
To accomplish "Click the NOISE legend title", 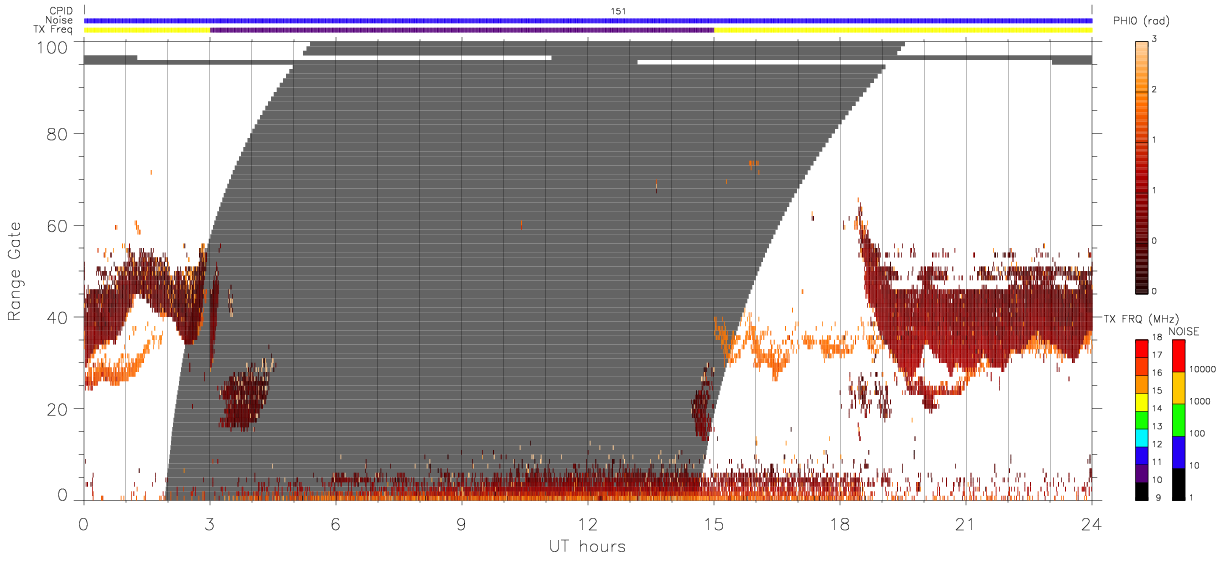I will 1185,331.
